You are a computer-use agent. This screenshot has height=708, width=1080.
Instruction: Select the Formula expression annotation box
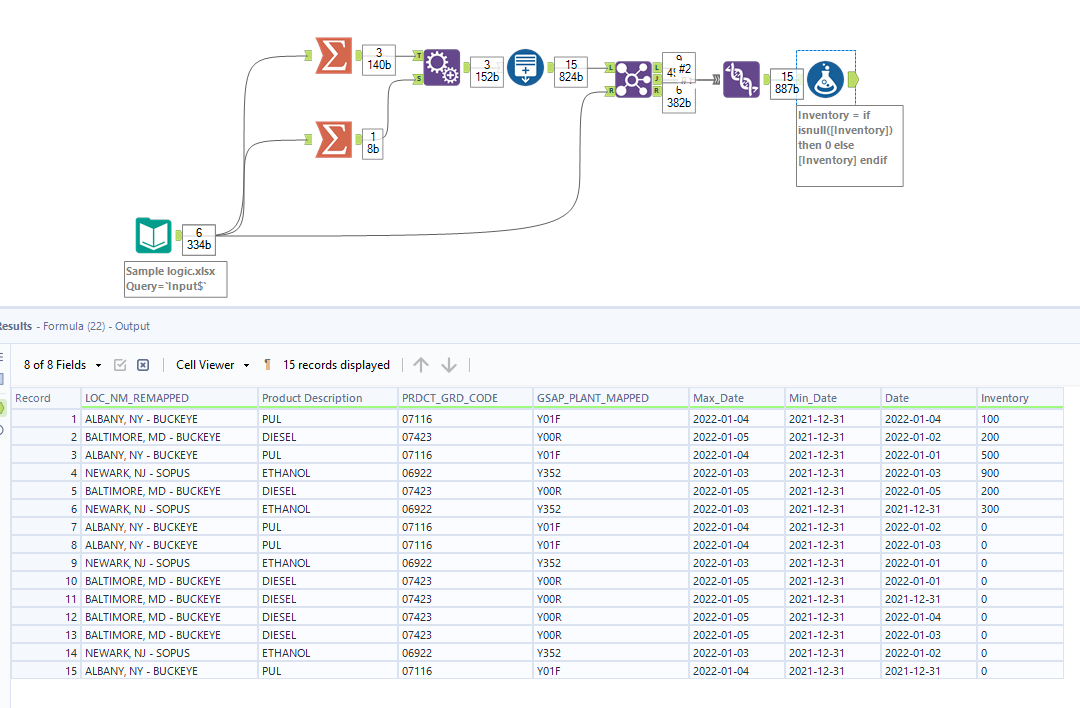tap(849, 145)
